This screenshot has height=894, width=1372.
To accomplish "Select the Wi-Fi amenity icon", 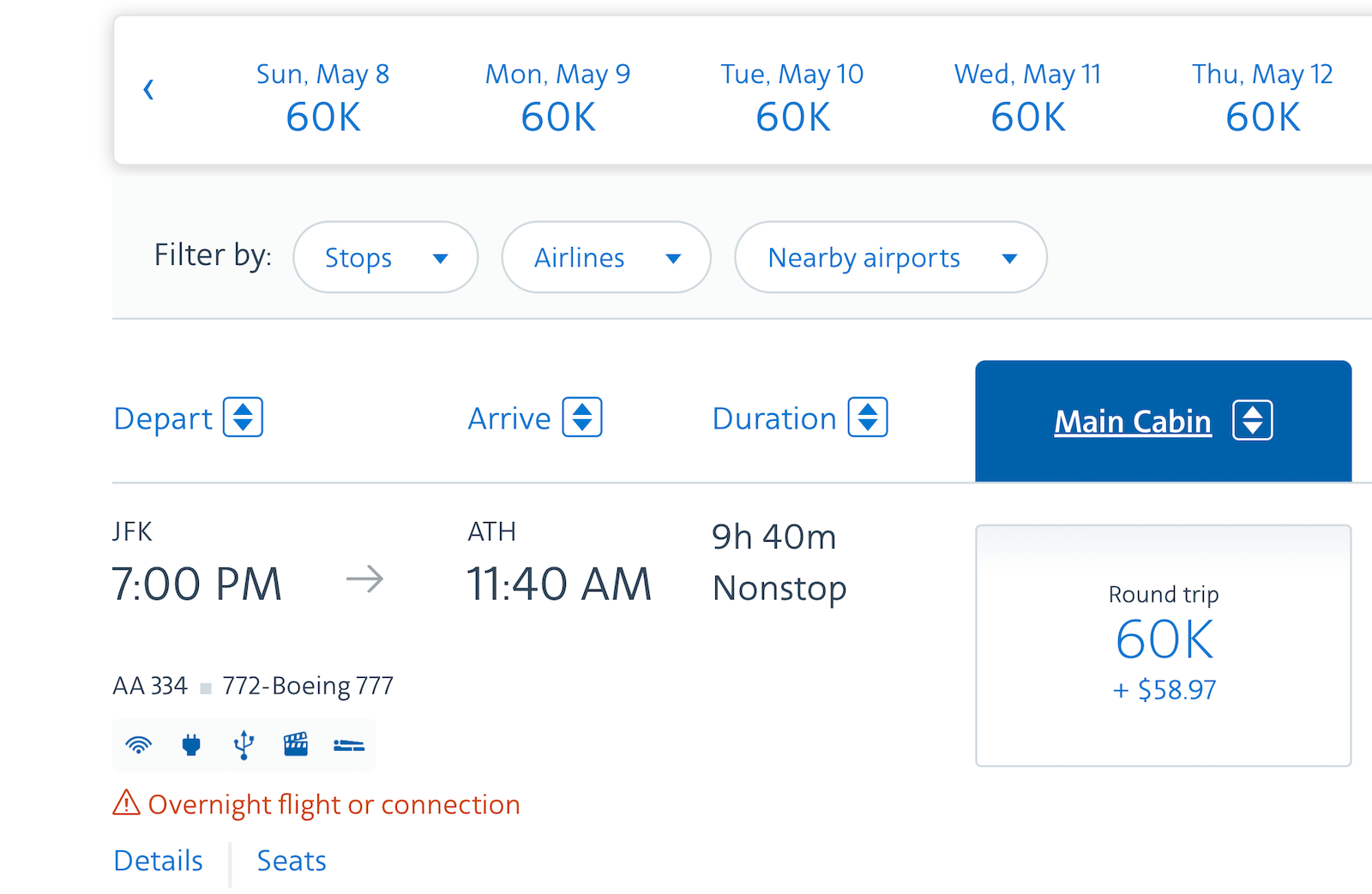I will click(140, 745).
